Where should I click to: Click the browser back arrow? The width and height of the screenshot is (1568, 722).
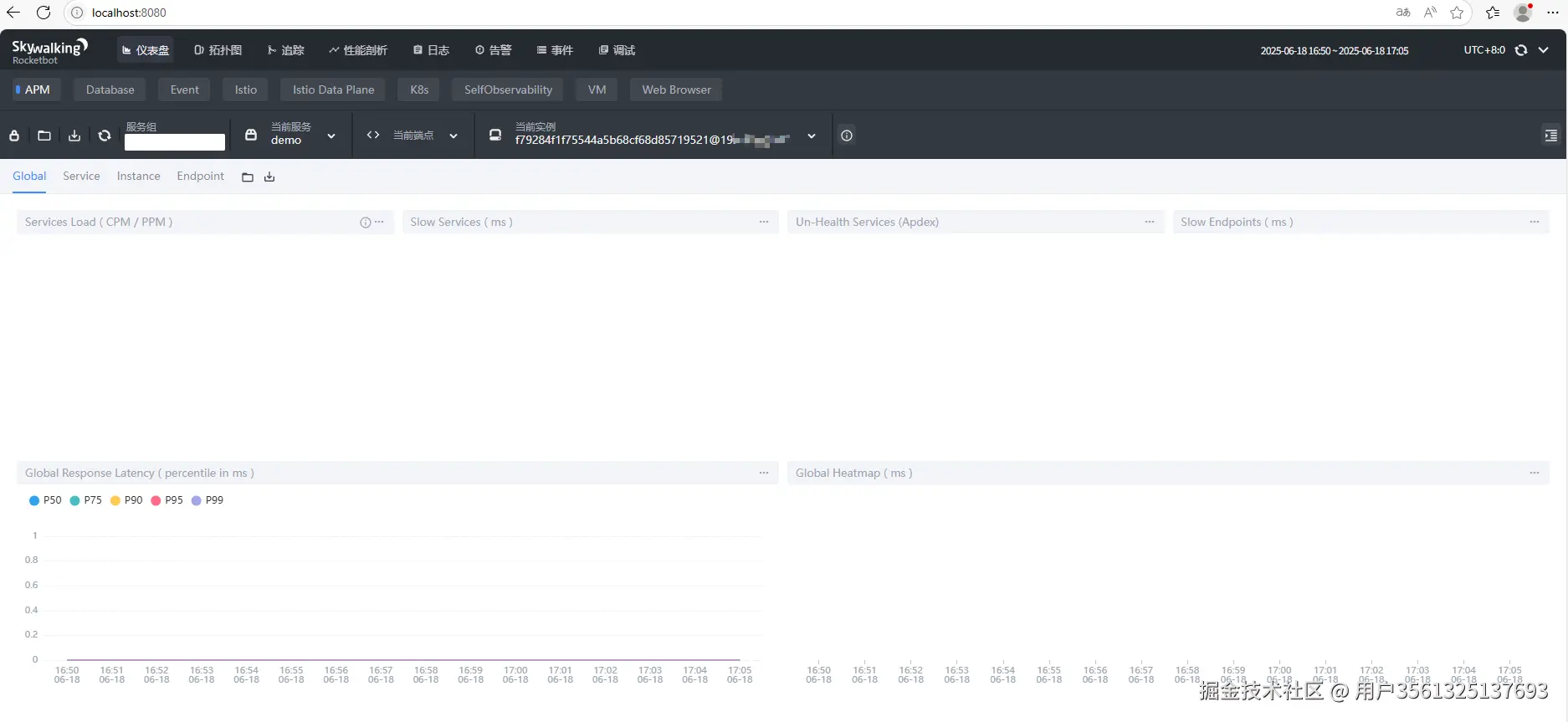tap(13, 13)
